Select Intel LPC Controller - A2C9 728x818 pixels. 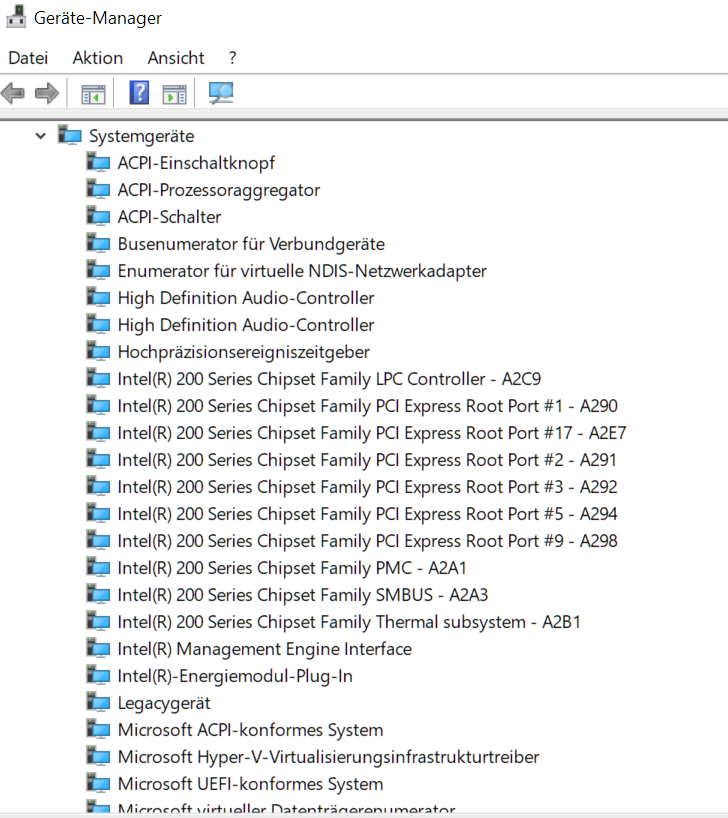329,379
